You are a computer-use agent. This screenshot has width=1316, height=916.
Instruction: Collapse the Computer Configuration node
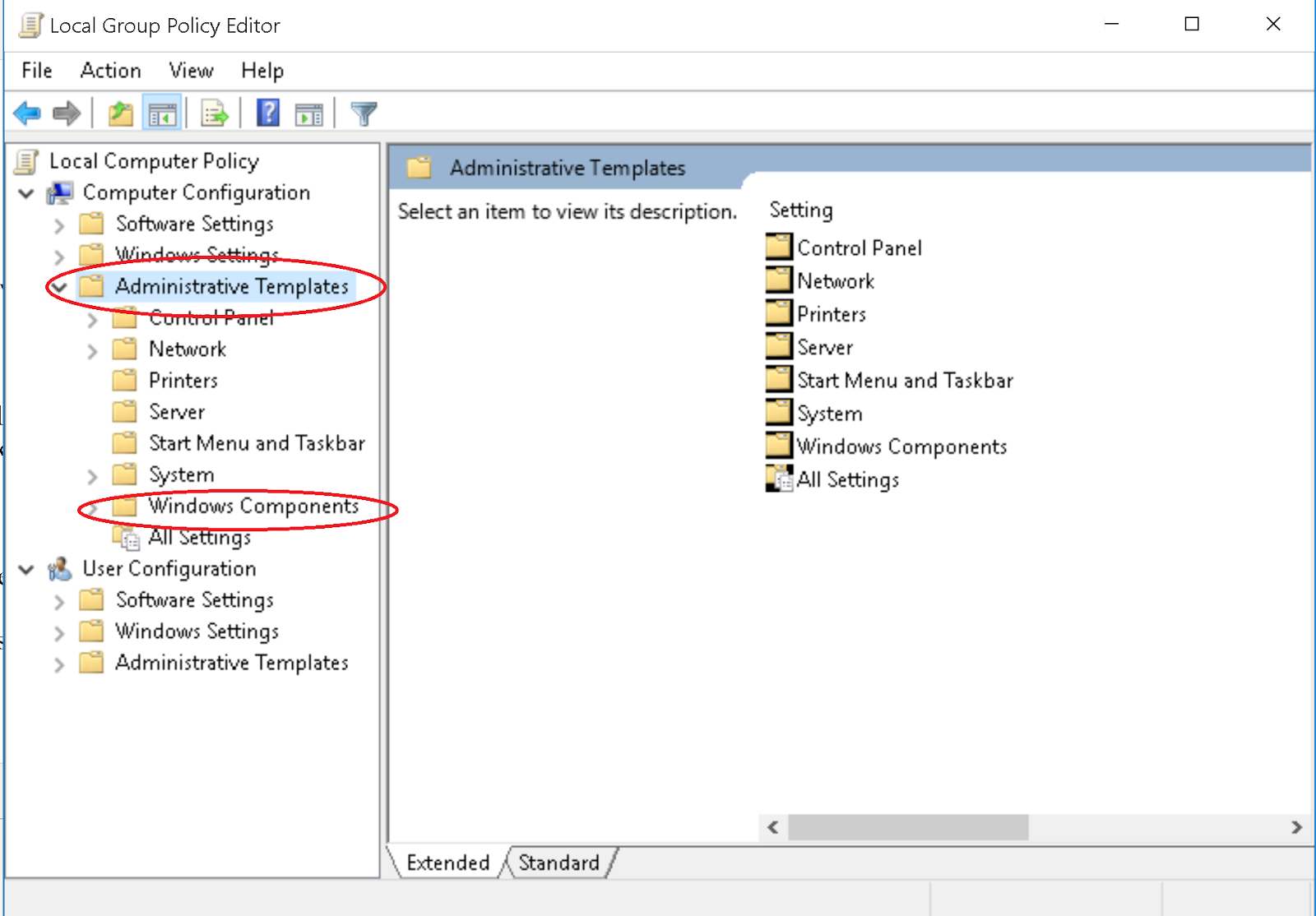point(26,193)
